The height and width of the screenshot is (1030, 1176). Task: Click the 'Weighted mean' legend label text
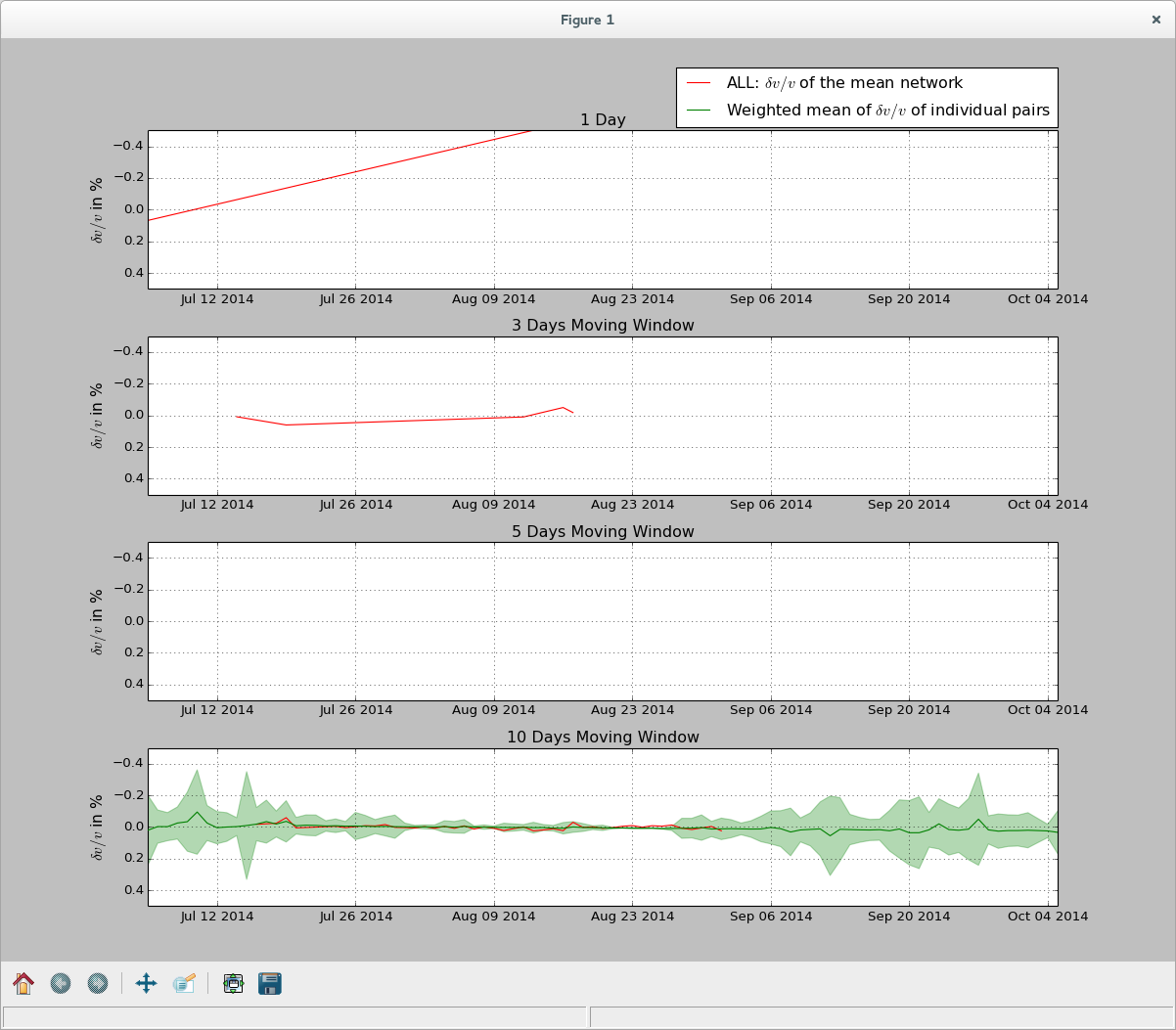pyautogui.click(x=887, y=111)
